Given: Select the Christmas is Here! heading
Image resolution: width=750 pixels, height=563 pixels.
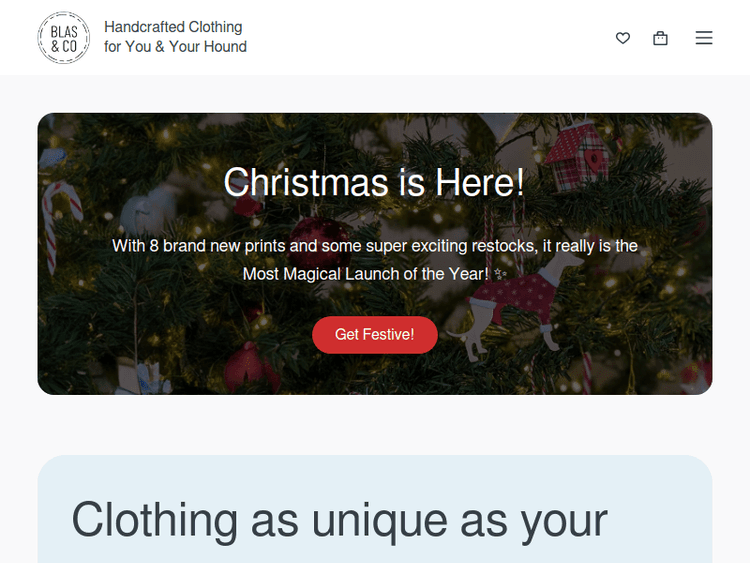Looking at the screenshot, I should (374, 182).
